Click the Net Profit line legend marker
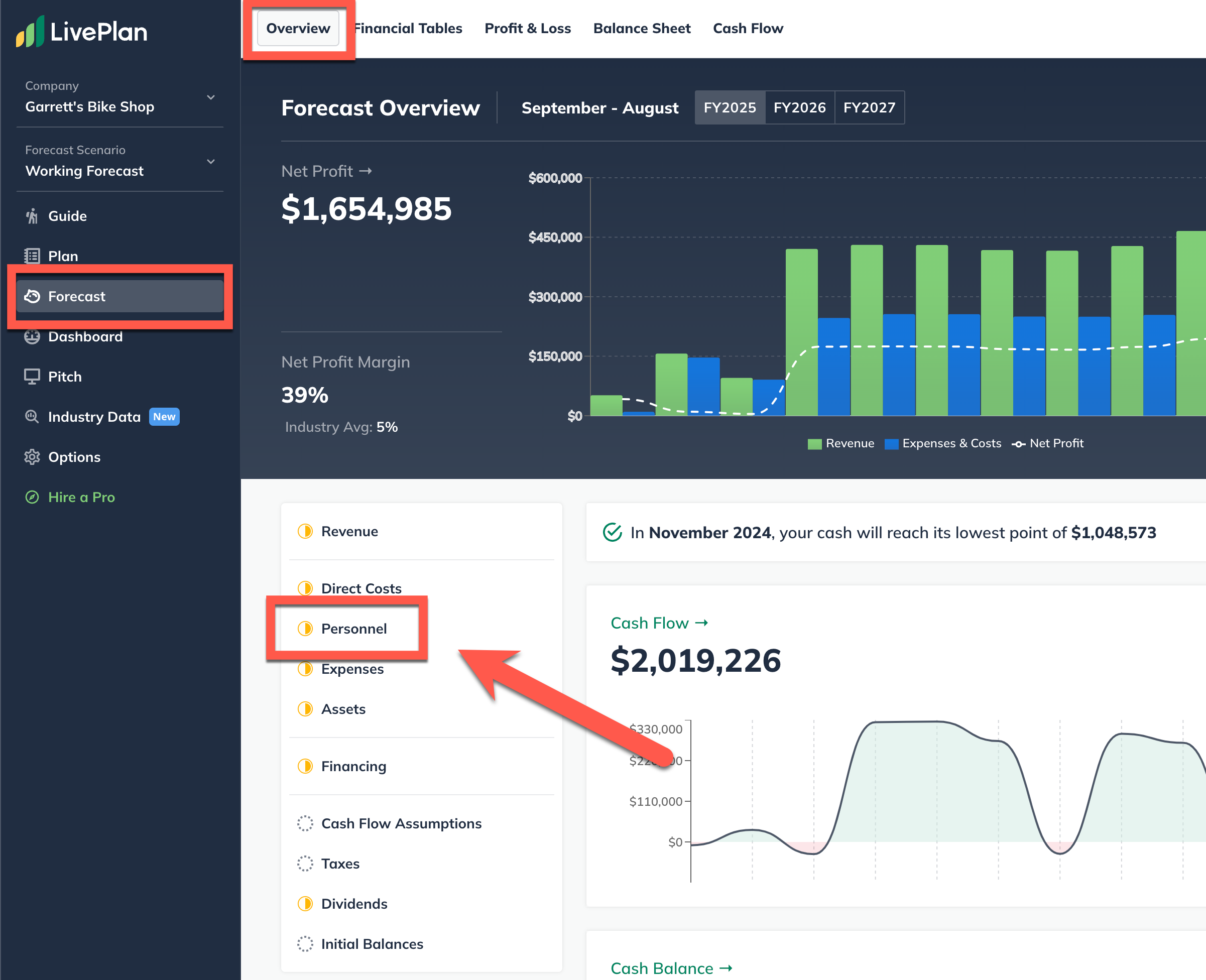The width and height of the screenshot is (1206, 980). pos(1019,444)
